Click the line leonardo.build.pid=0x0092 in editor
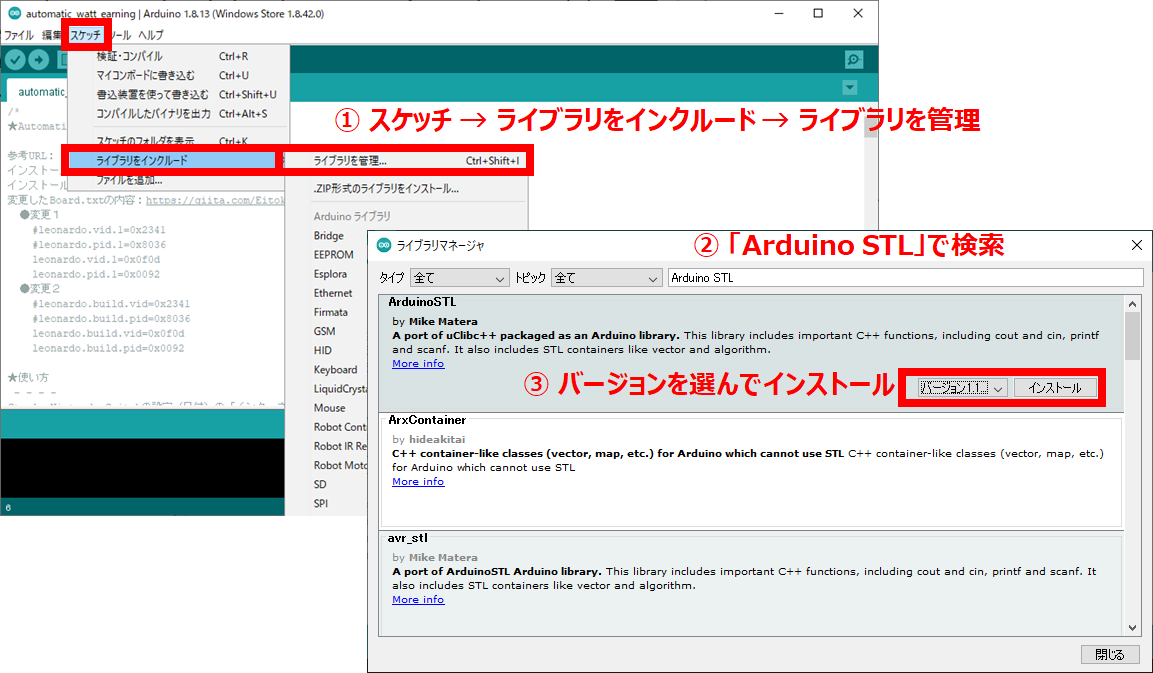The width and height of the screenshot is (1153, 673). 108,348
